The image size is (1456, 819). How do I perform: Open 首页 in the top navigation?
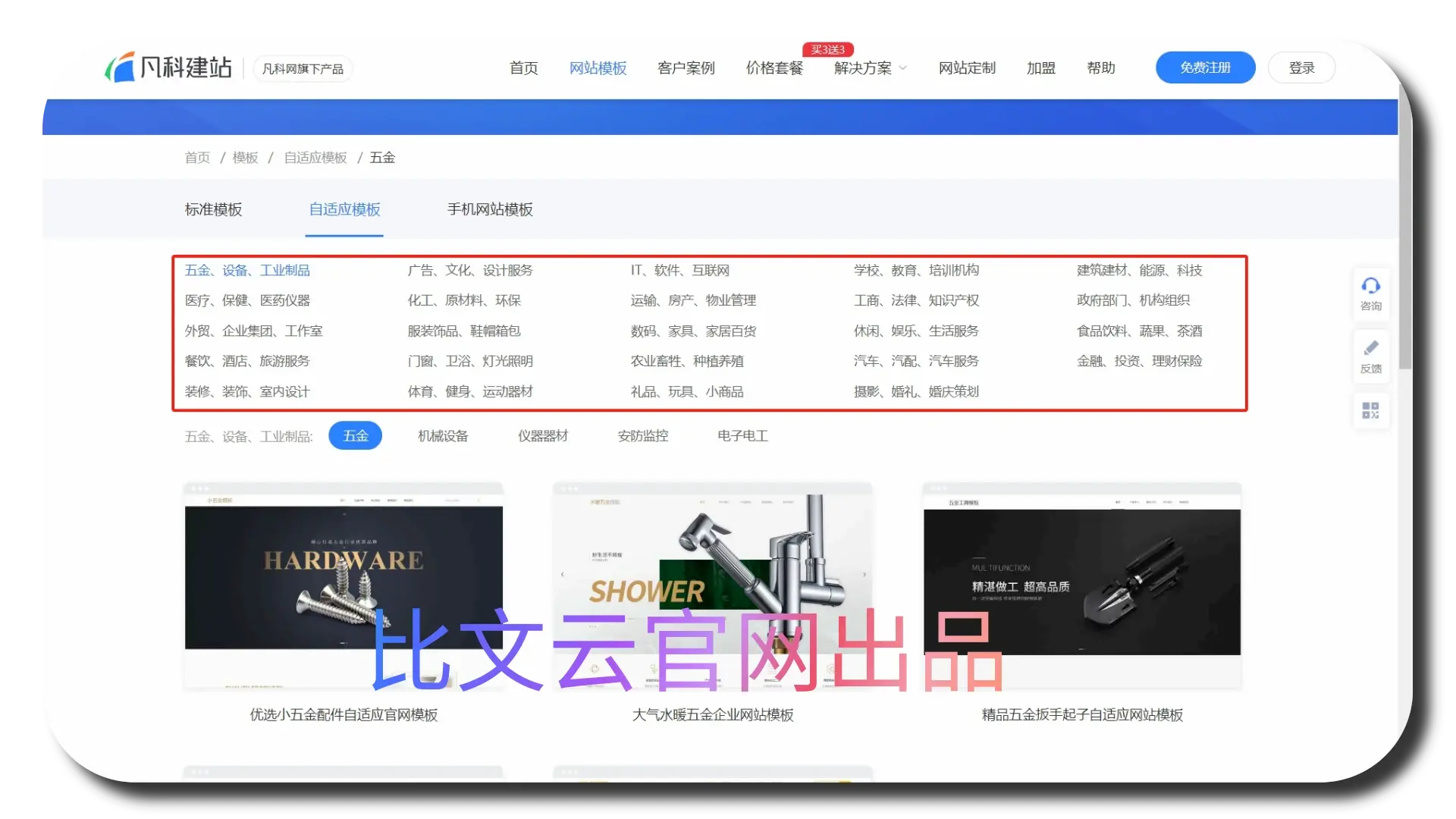(524, 68)
